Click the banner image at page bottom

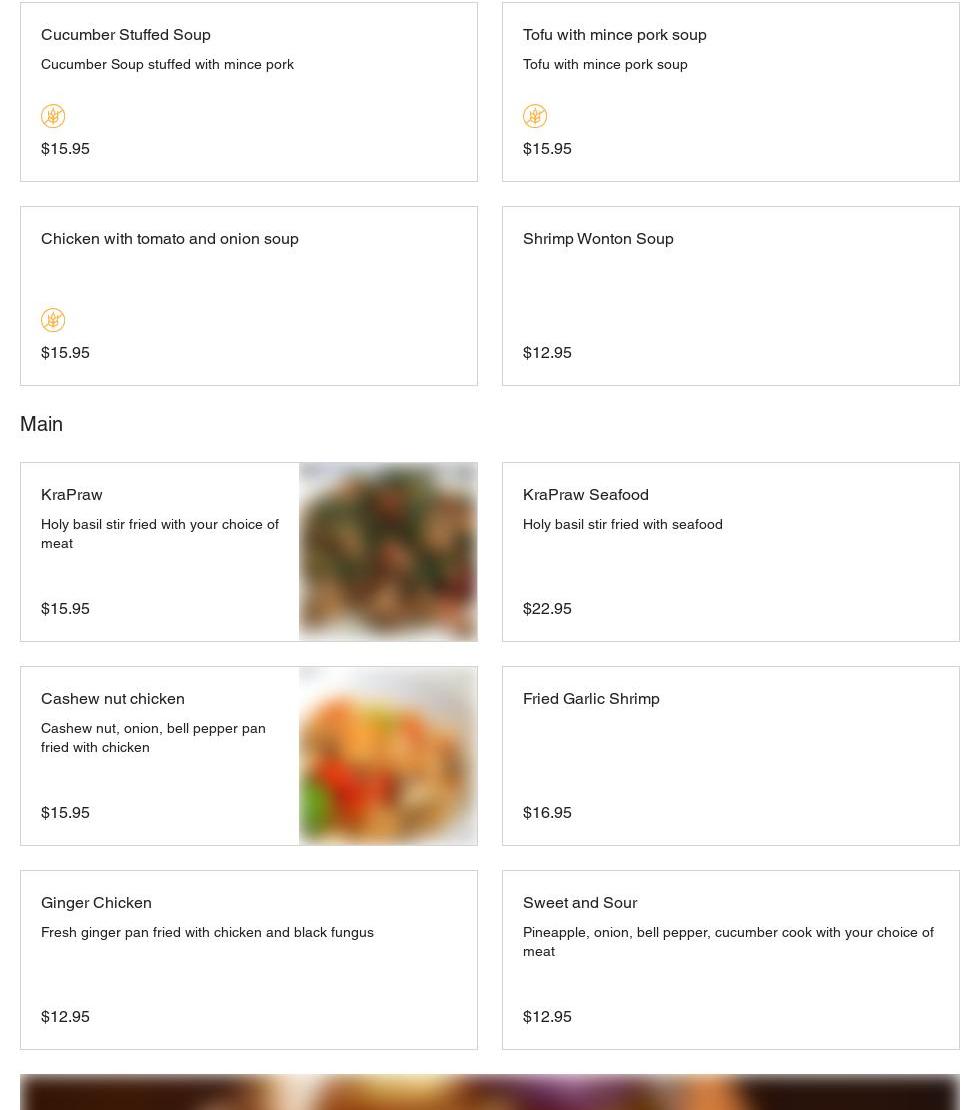pos(490,1092)
